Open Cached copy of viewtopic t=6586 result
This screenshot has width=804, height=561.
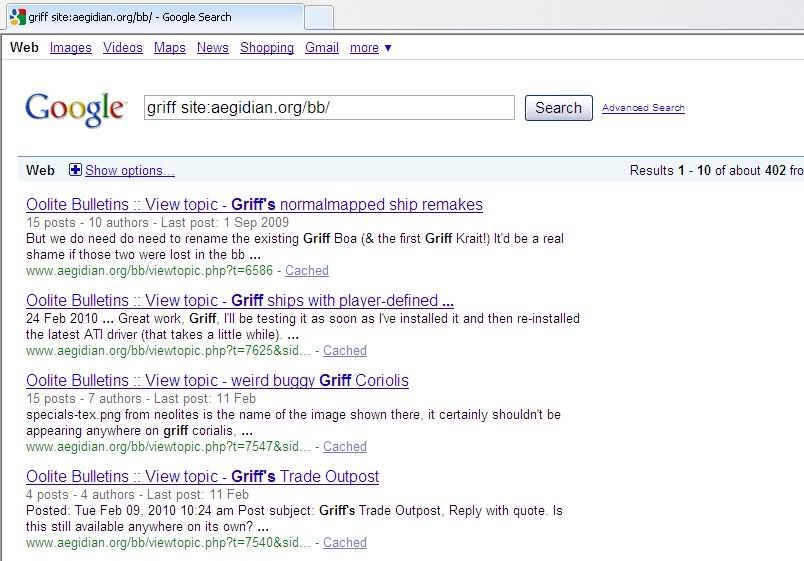[x=307, y=270]
